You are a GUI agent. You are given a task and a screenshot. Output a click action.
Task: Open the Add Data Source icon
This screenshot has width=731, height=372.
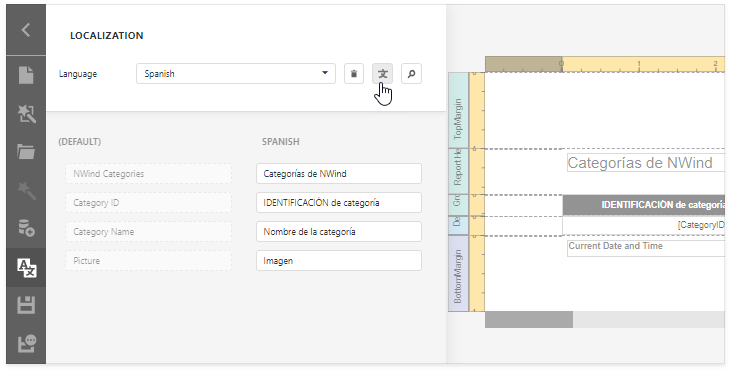coord(26,228)
